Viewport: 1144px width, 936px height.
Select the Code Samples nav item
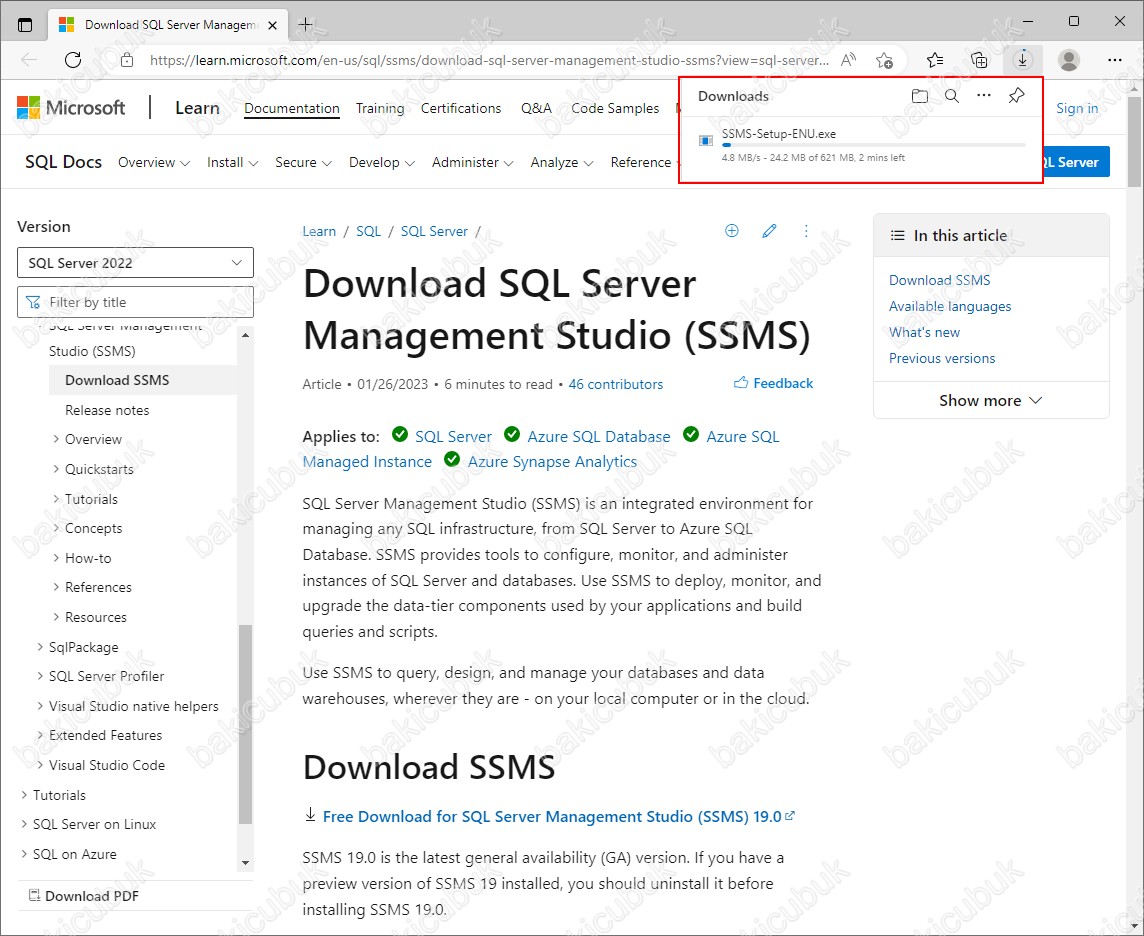coord(615,108)
